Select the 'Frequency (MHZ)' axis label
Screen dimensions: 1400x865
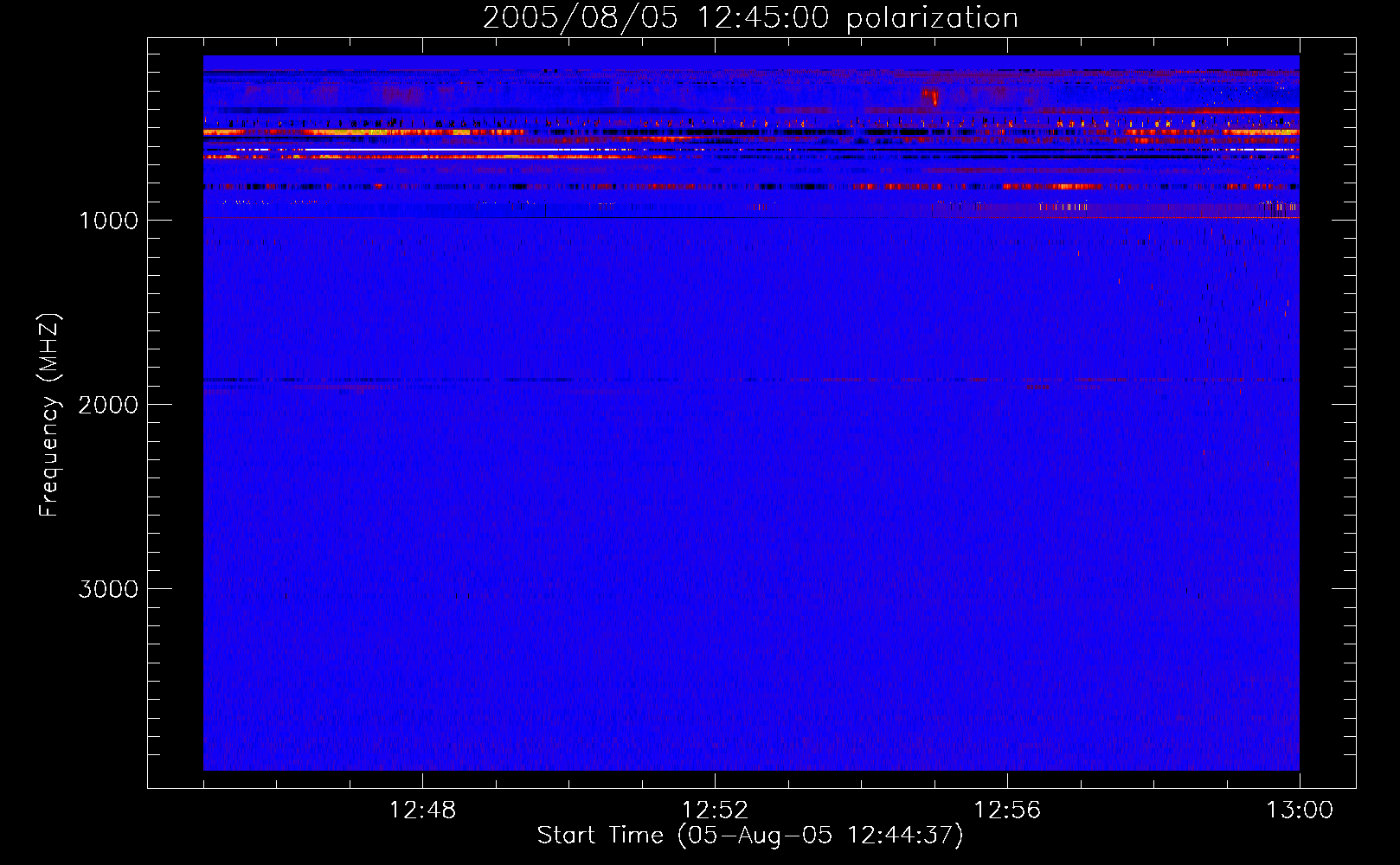pos(49,415)
